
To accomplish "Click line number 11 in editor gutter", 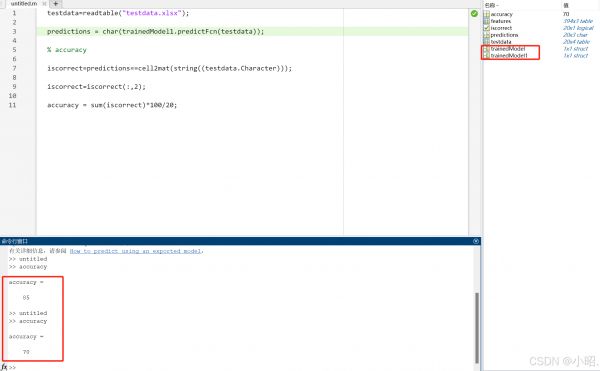I will click(x=12, y=105).
